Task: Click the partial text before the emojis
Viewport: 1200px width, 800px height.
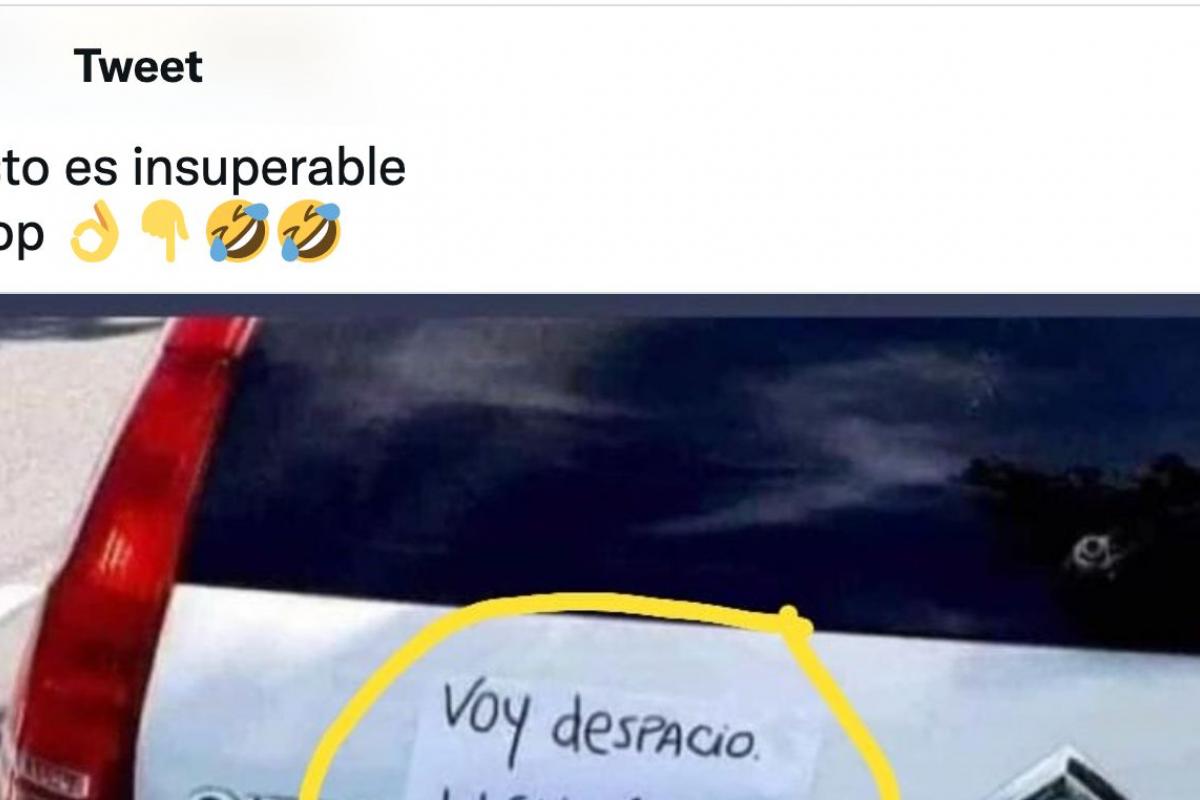Action: click(22, 234)
